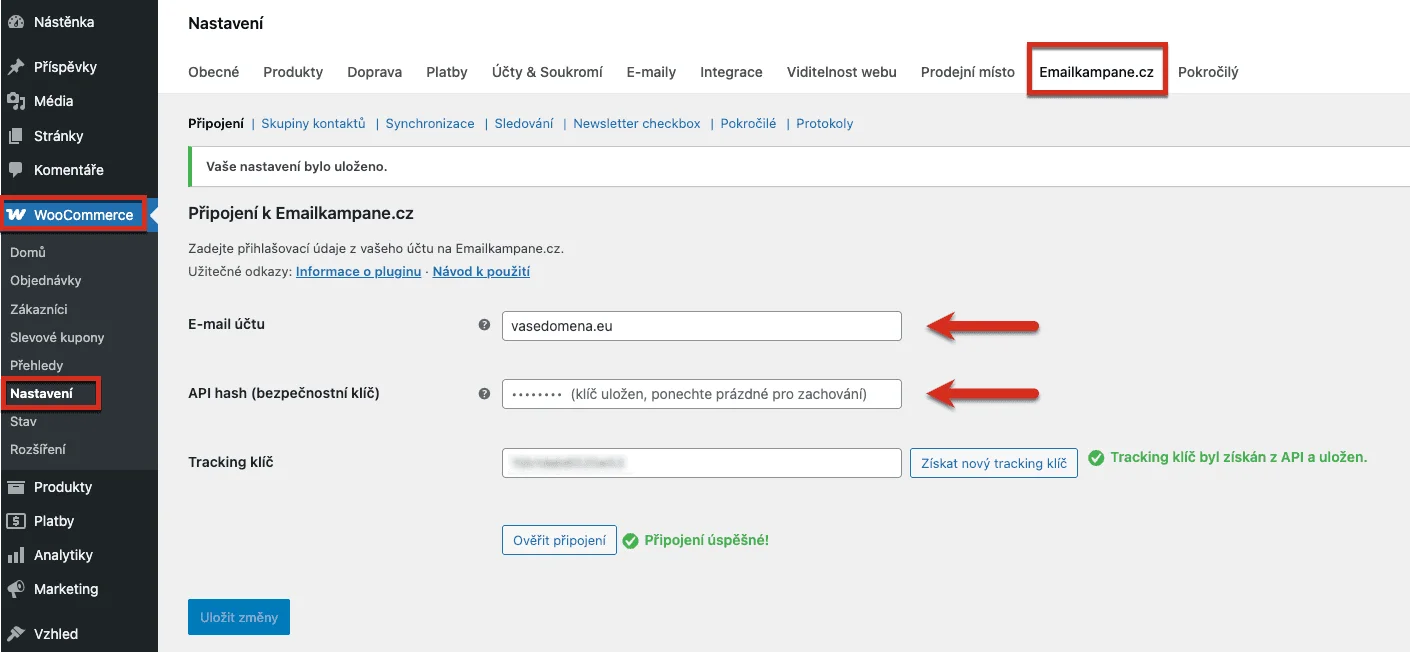Image resolution: width=1410 pixels, height=652 pixels.
Task: Click the Uložit změny button
Action: [239, 617]
